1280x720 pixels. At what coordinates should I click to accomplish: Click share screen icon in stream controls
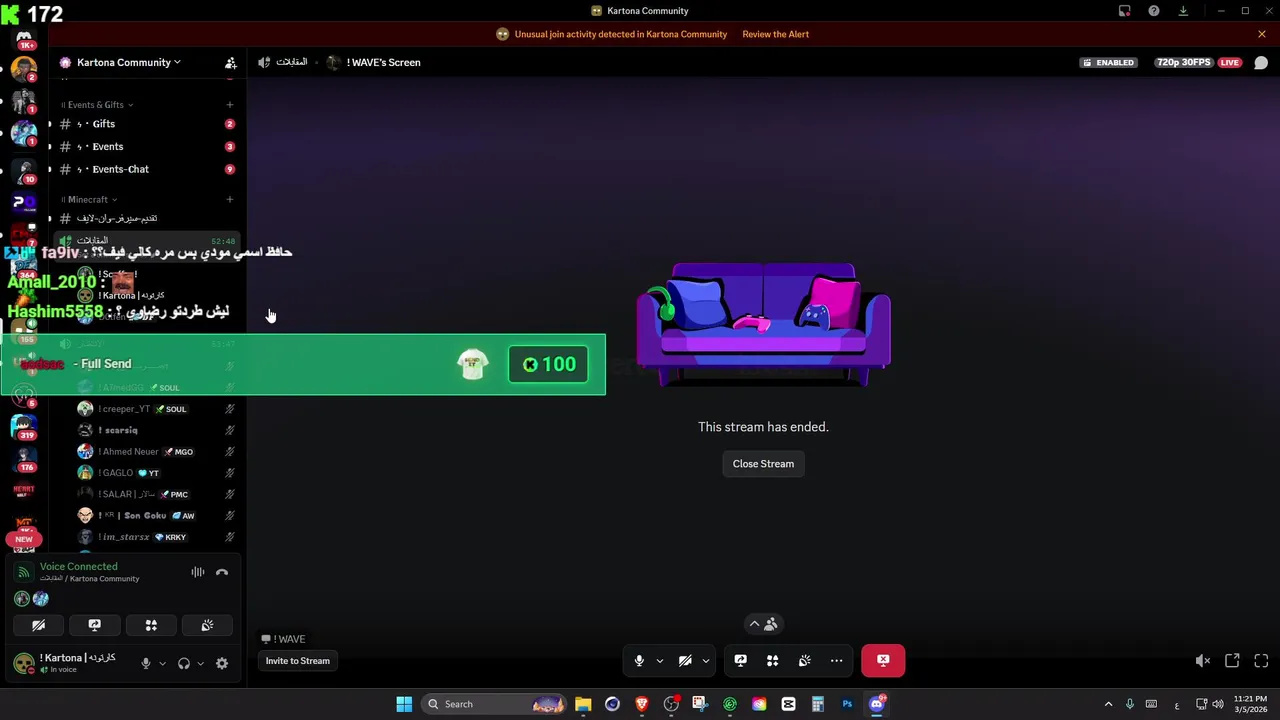741,660
